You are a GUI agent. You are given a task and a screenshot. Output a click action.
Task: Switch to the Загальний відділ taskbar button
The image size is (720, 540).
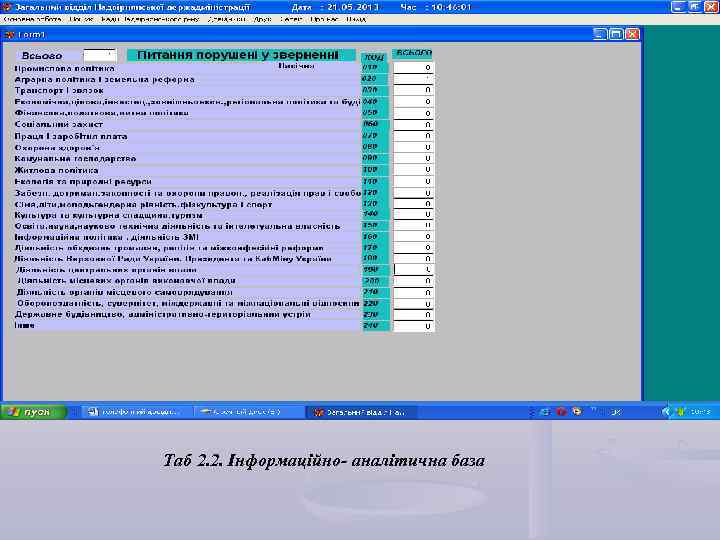361,412
